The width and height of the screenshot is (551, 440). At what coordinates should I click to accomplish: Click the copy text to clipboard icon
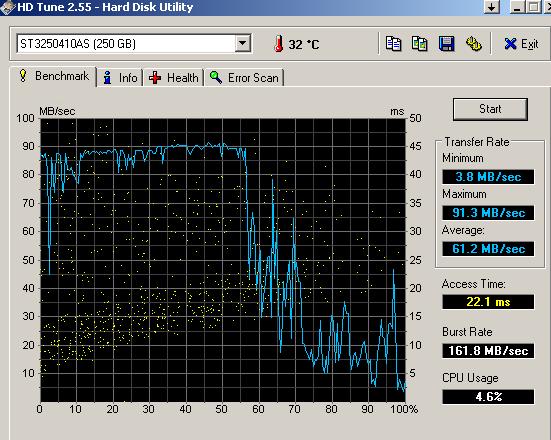tap(393, 44)
